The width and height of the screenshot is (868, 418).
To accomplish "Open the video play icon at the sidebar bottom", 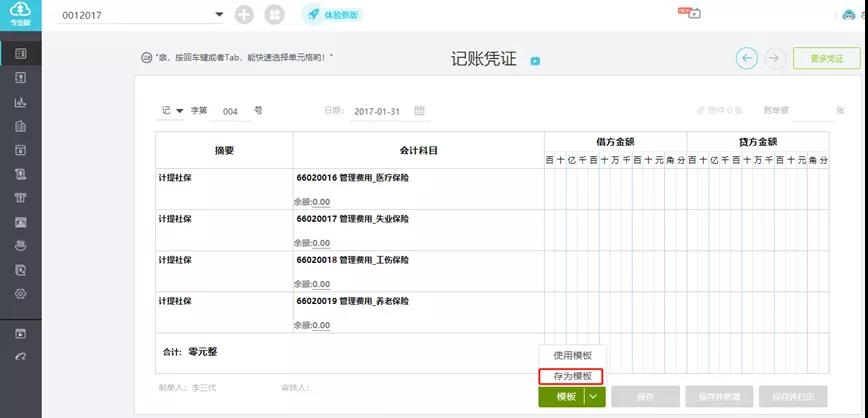I will 20,333.
